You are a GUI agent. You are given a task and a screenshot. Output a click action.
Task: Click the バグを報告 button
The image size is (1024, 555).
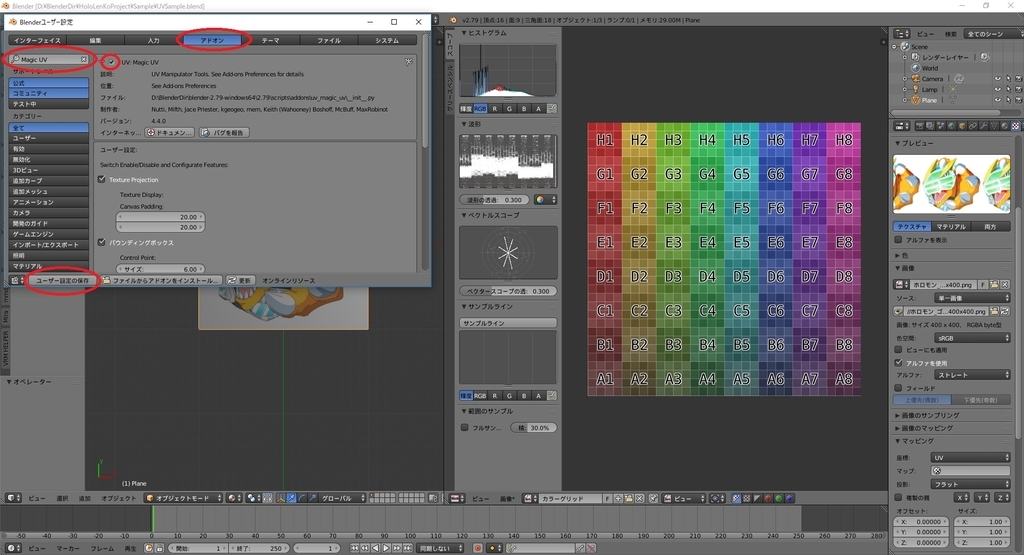(224, 133)
